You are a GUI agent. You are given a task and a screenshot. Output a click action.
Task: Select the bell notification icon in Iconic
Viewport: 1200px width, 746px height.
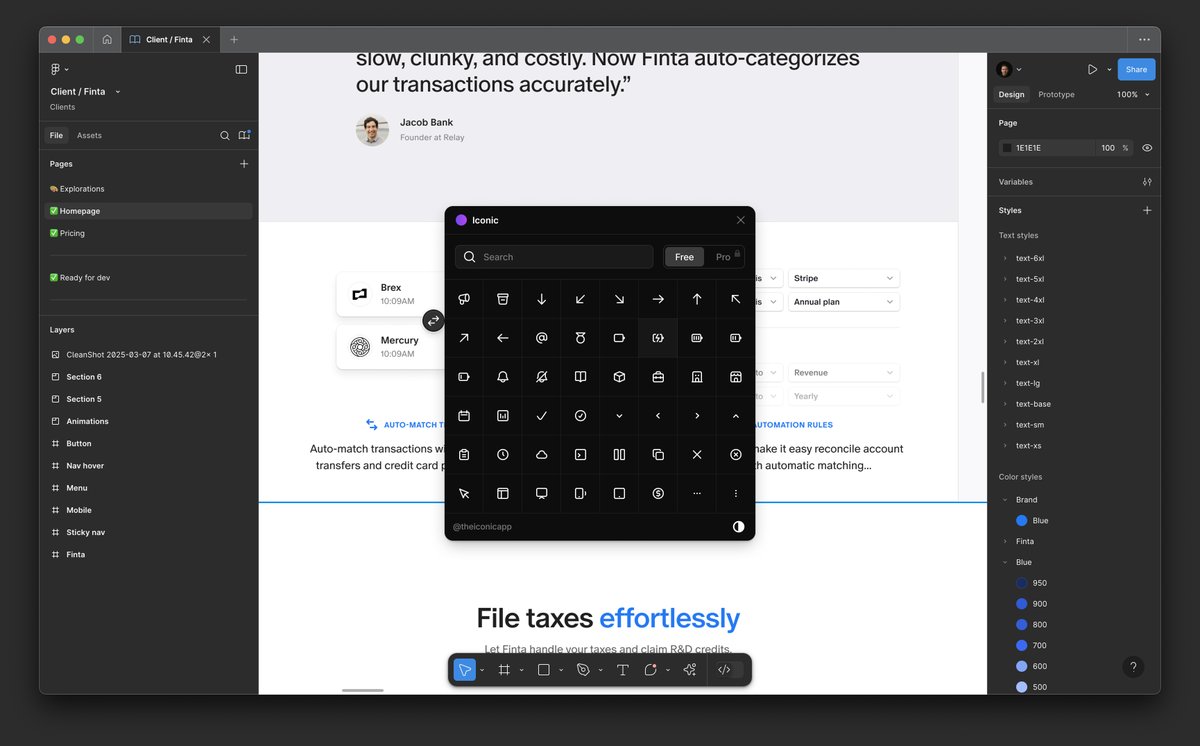[x=503, y=377]
